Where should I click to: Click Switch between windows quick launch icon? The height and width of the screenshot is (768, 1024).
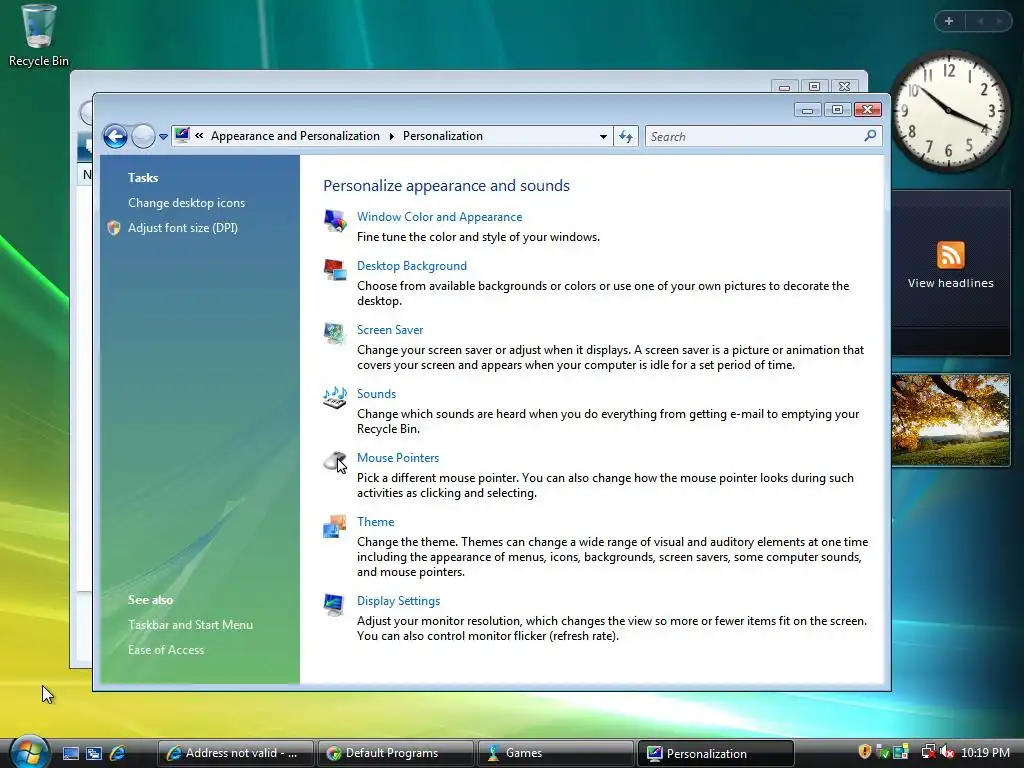[94, 753]
